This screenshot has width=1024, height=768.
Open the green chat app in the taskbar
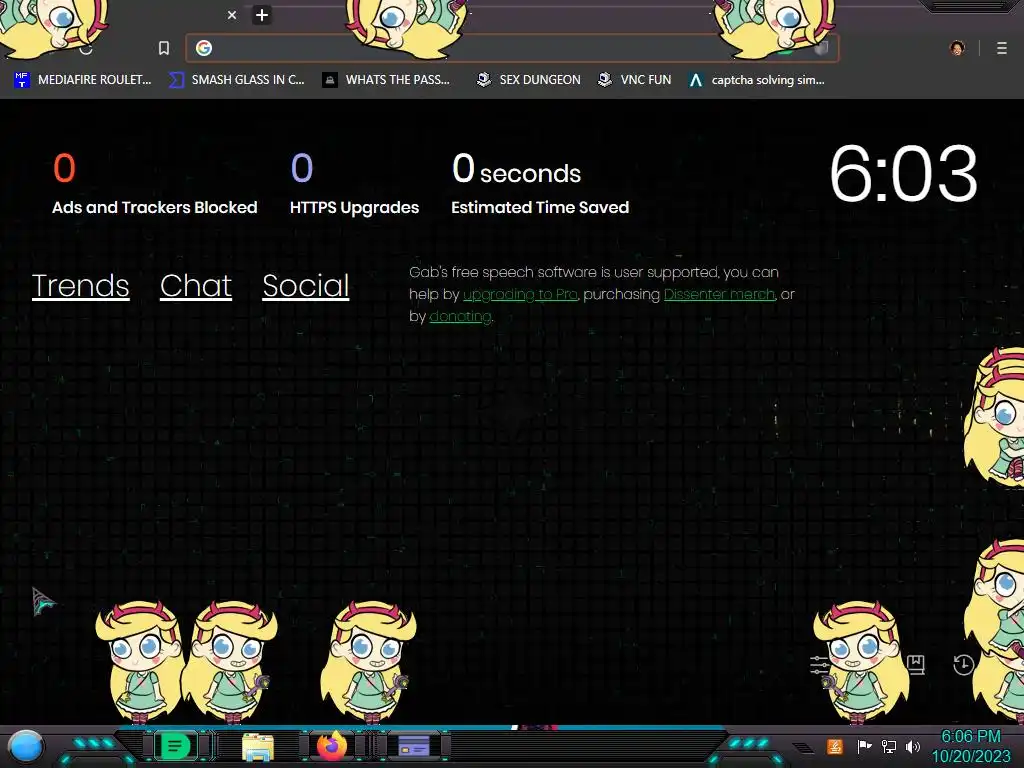click(x=175, y=746)
